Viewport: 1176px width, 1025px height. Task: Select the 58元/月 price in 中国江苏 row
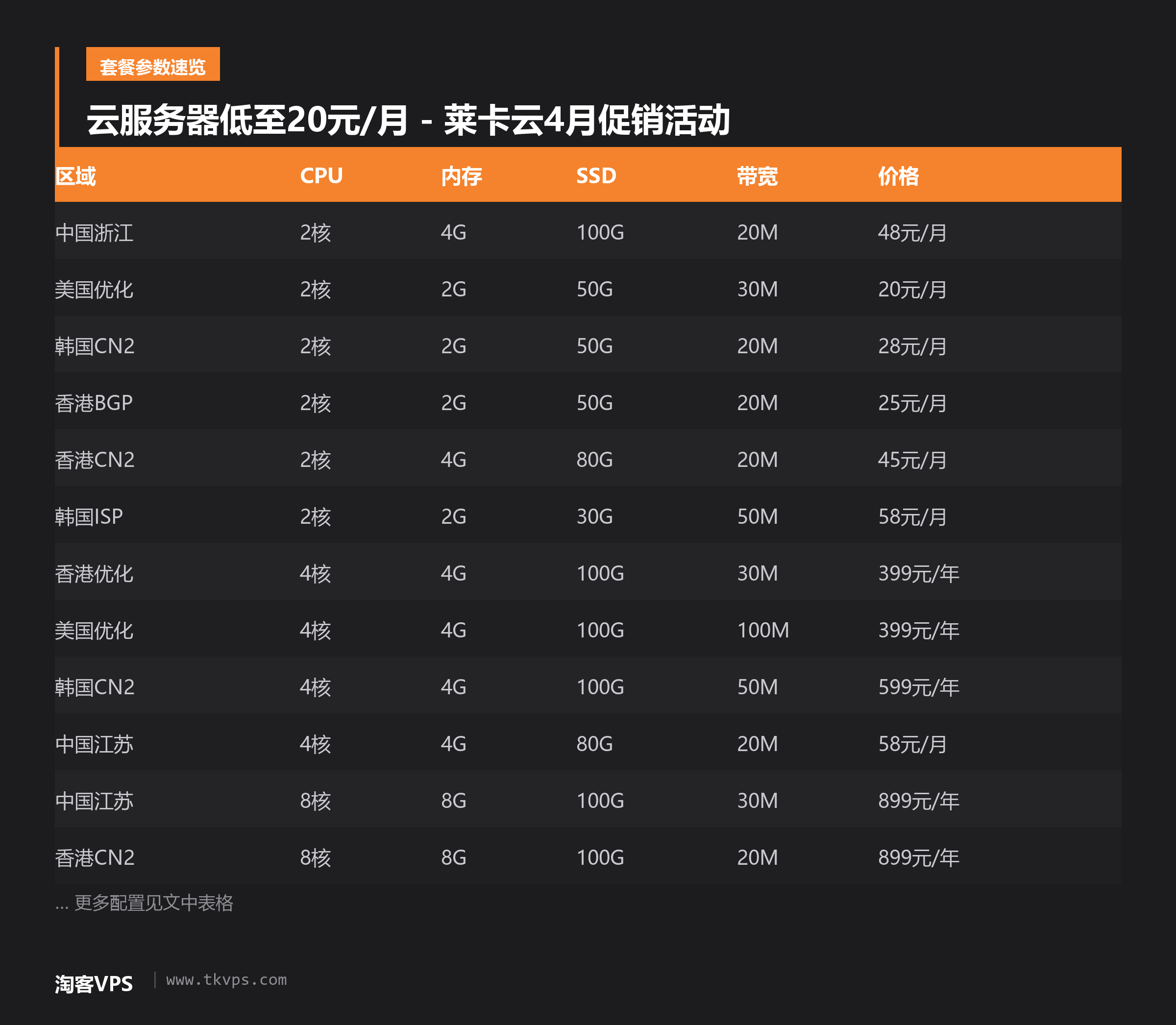pos(912,744)
